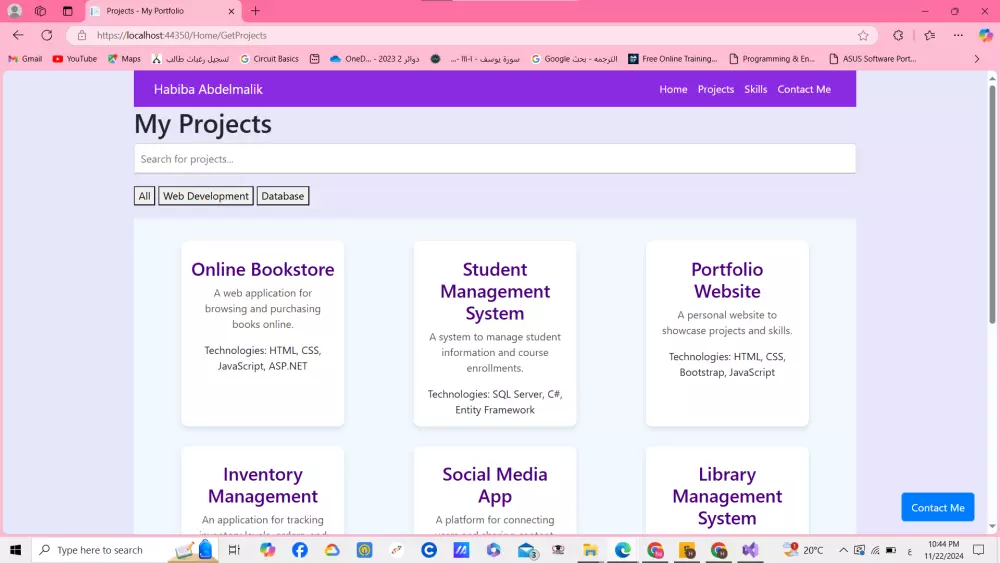Click Habiba Abdelmalik brand link

208,89
